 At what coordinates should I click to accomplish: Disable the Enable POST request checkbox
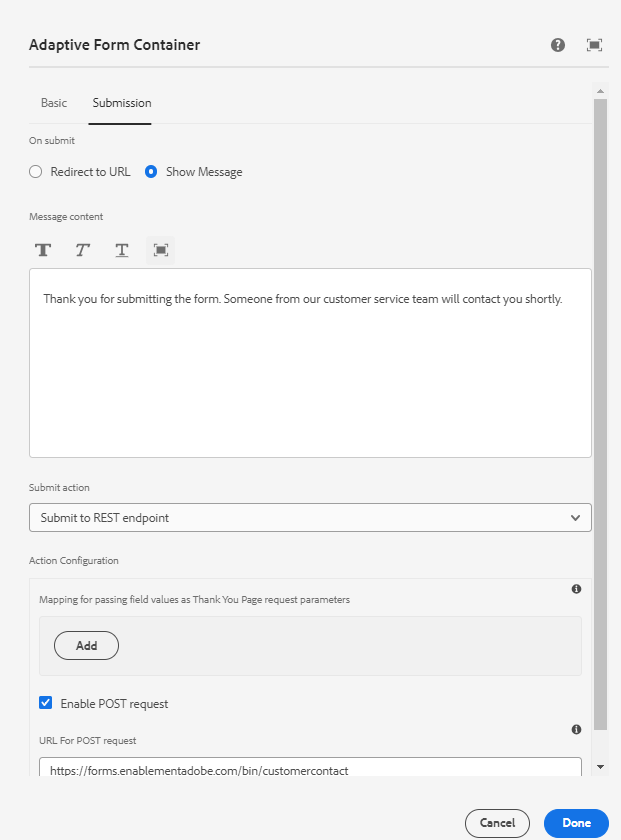(45, 703)
